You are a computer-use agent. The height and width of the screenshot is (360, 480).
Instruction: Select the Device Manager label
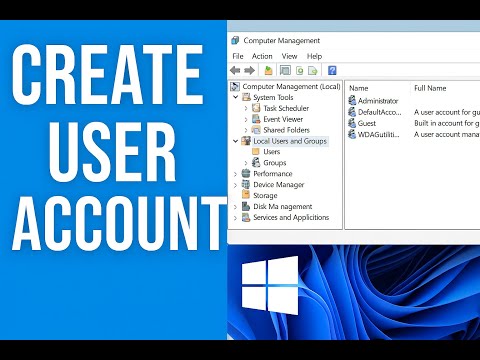[x=279, y=184]
